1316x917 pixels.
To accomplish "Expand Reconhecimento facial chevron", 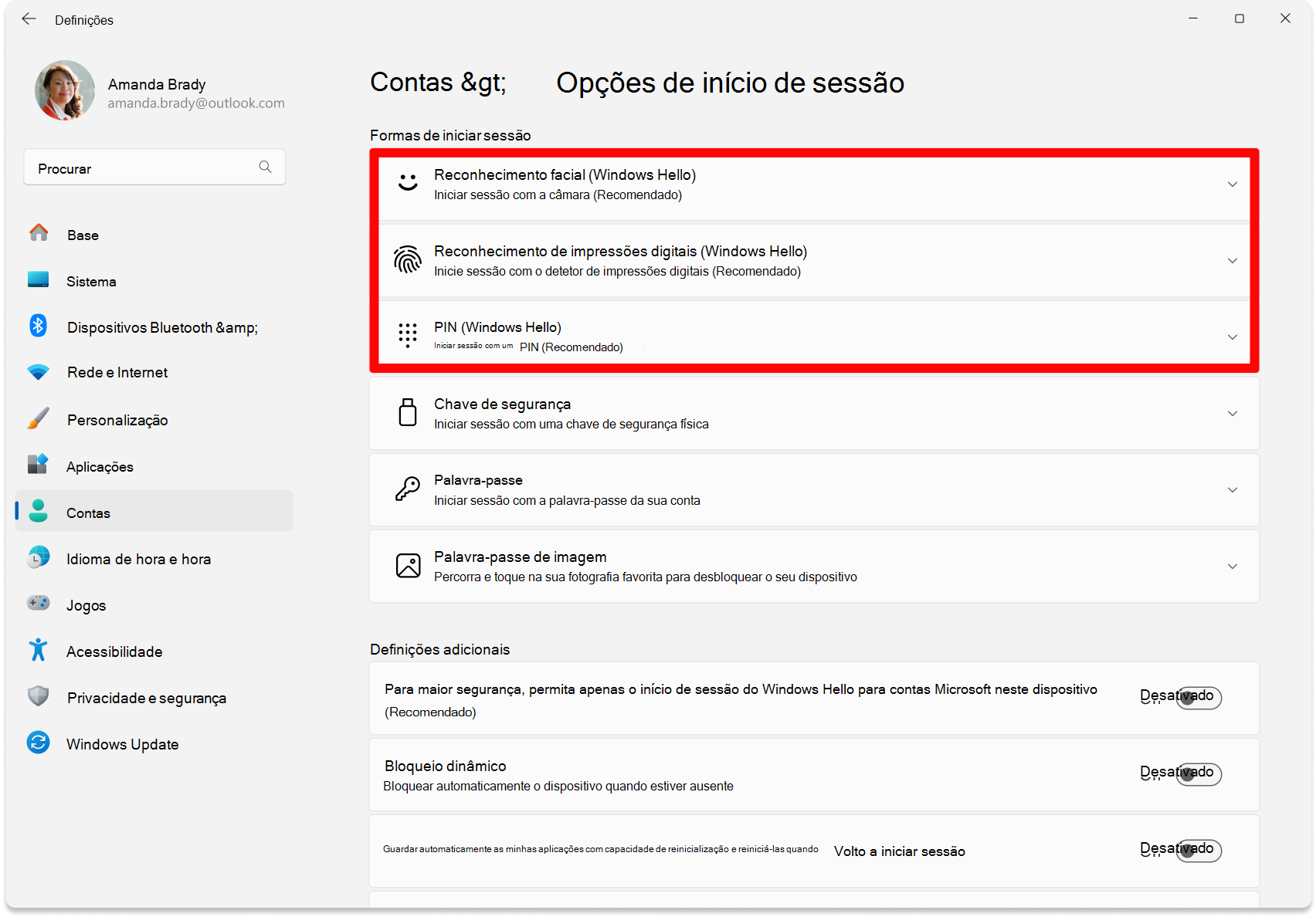I will point(1233,184).
